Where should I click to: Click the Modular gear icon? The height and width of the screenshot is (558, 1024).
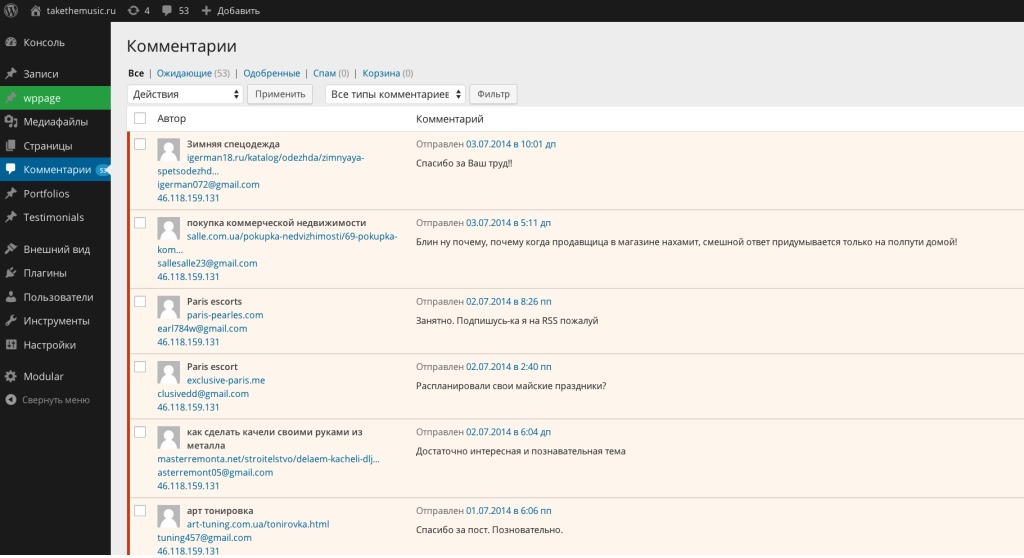point(11,376)
